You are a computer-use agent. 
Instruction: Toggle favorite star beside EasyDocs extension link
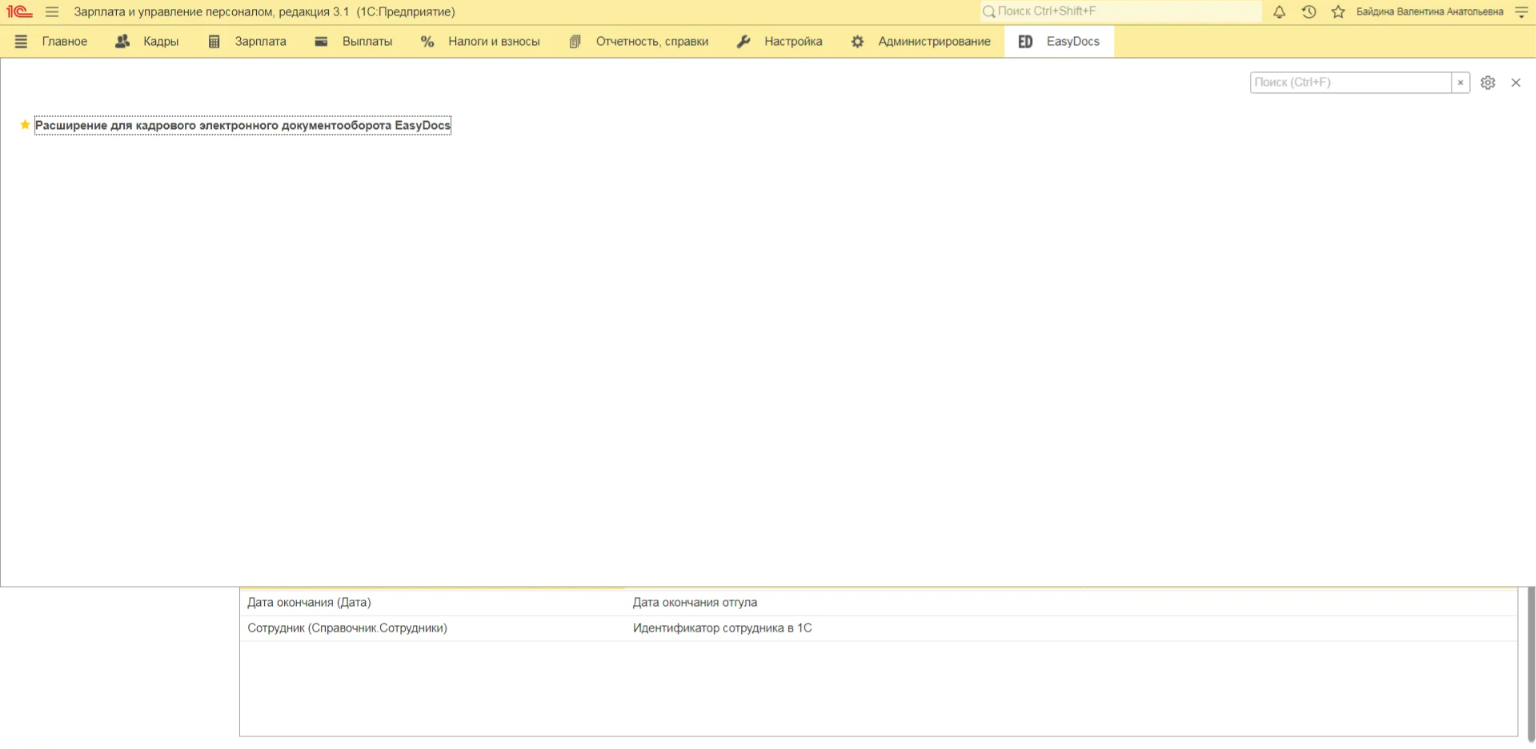pyautogui.click(x=25, y=126)
